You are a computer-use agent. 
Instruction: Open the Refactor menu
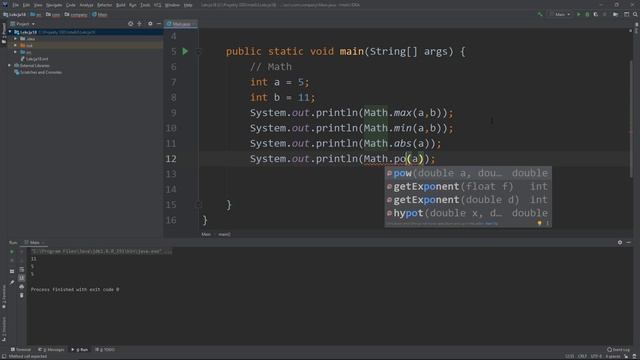[x=104, y=5]
